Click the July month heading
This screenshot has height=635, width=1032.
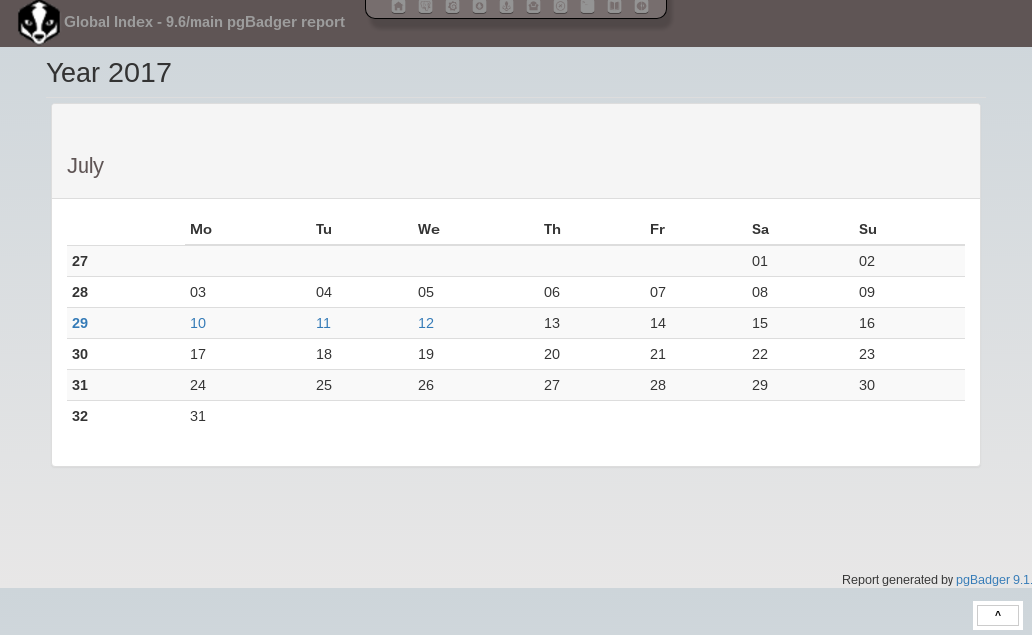click(85, 166)
